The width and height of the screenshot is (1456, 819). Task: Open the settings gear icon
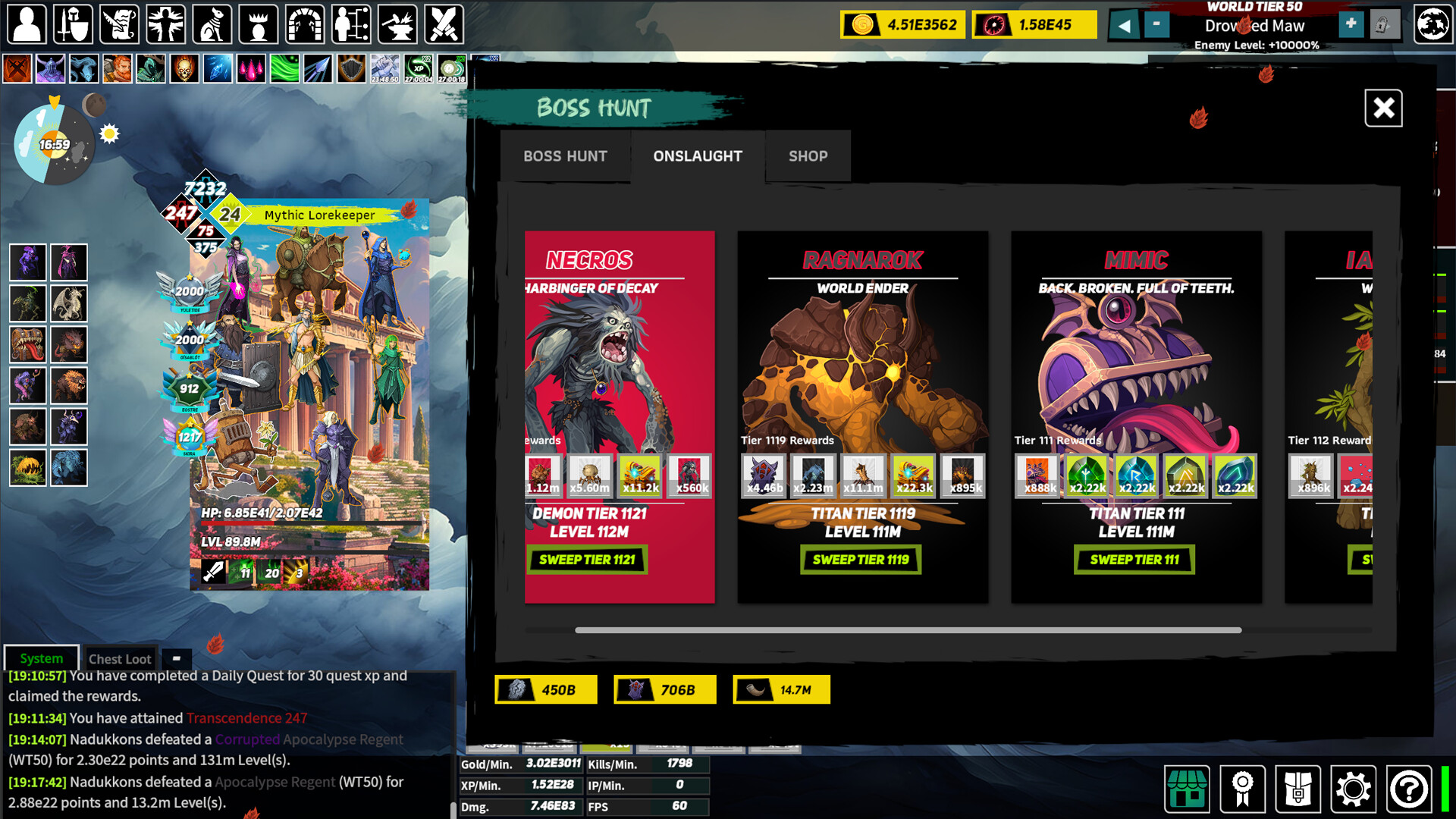point(1354,789)
